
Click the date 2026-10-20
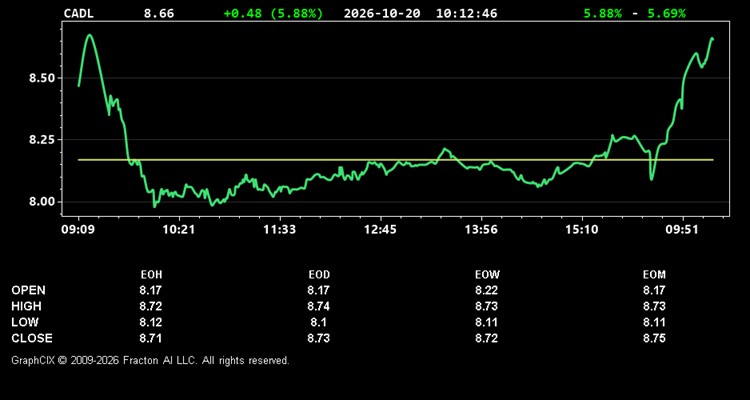[382, 13]
